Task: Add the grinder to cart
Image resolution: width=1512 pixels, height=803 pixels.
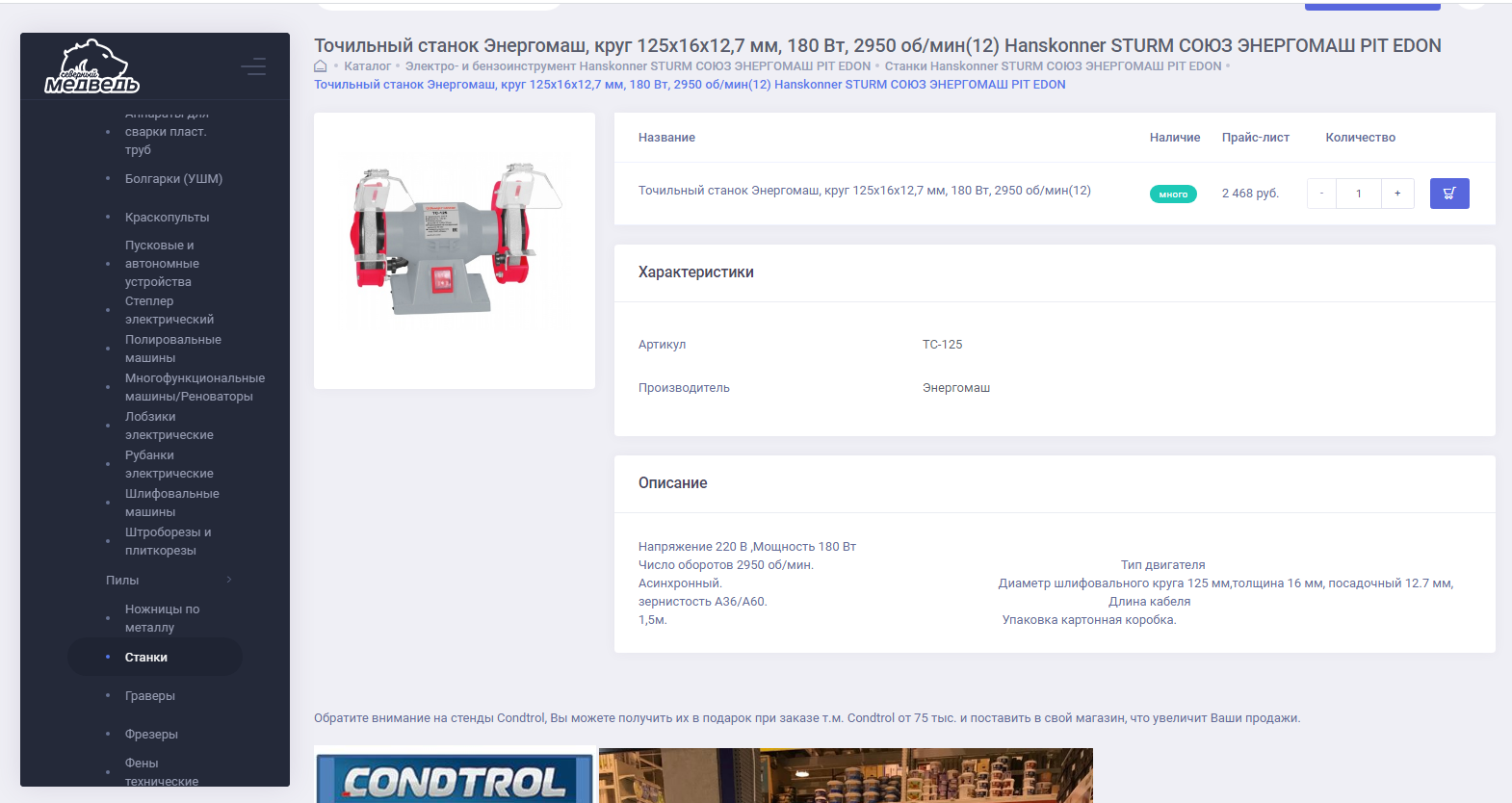Action: pos(1449,194)
